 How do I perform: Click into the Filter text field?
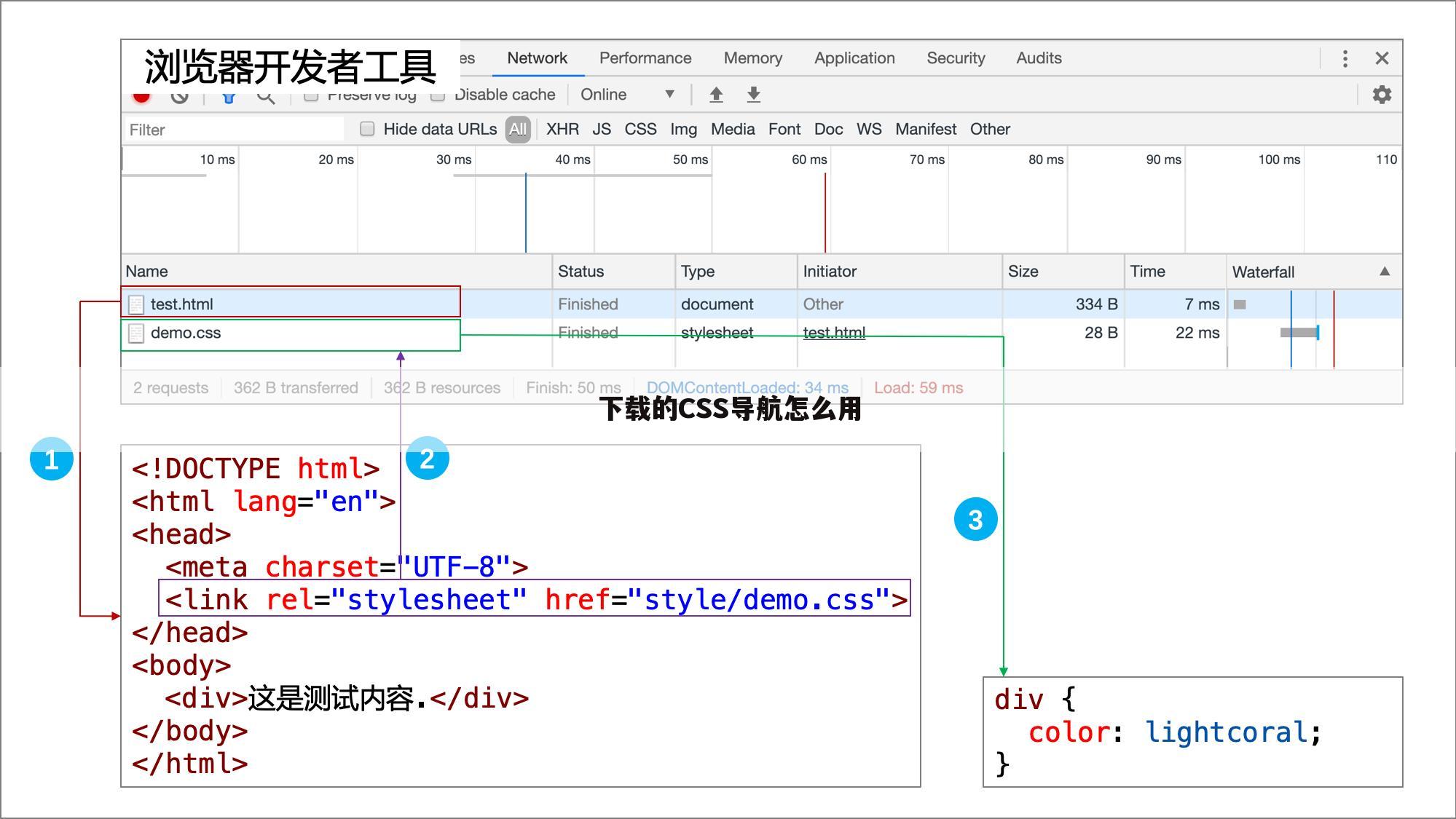pyautogui.click(x=234, y=130)
